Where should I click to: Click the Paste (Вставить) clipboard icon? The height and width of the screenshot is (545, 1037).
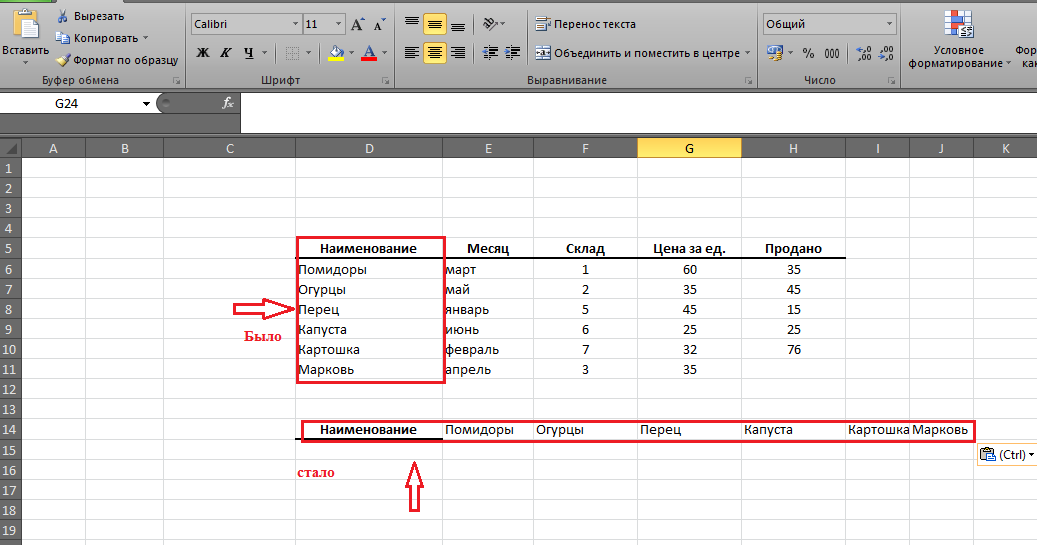(x=26, y=24)
